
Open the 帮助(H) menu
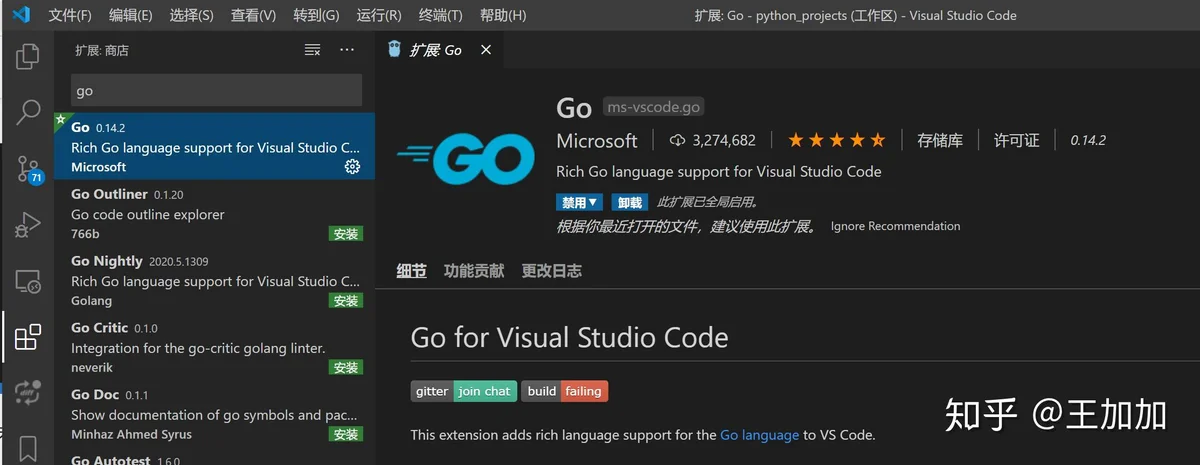tap(503, 15)
